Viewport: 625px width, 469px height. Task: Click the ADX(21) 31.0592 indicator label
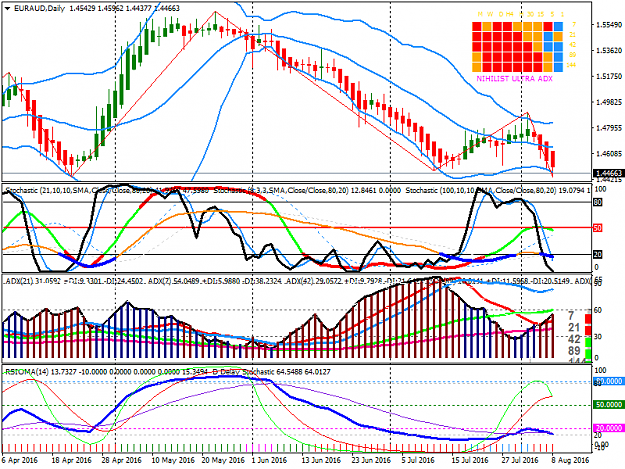click(x=32, y=281)
